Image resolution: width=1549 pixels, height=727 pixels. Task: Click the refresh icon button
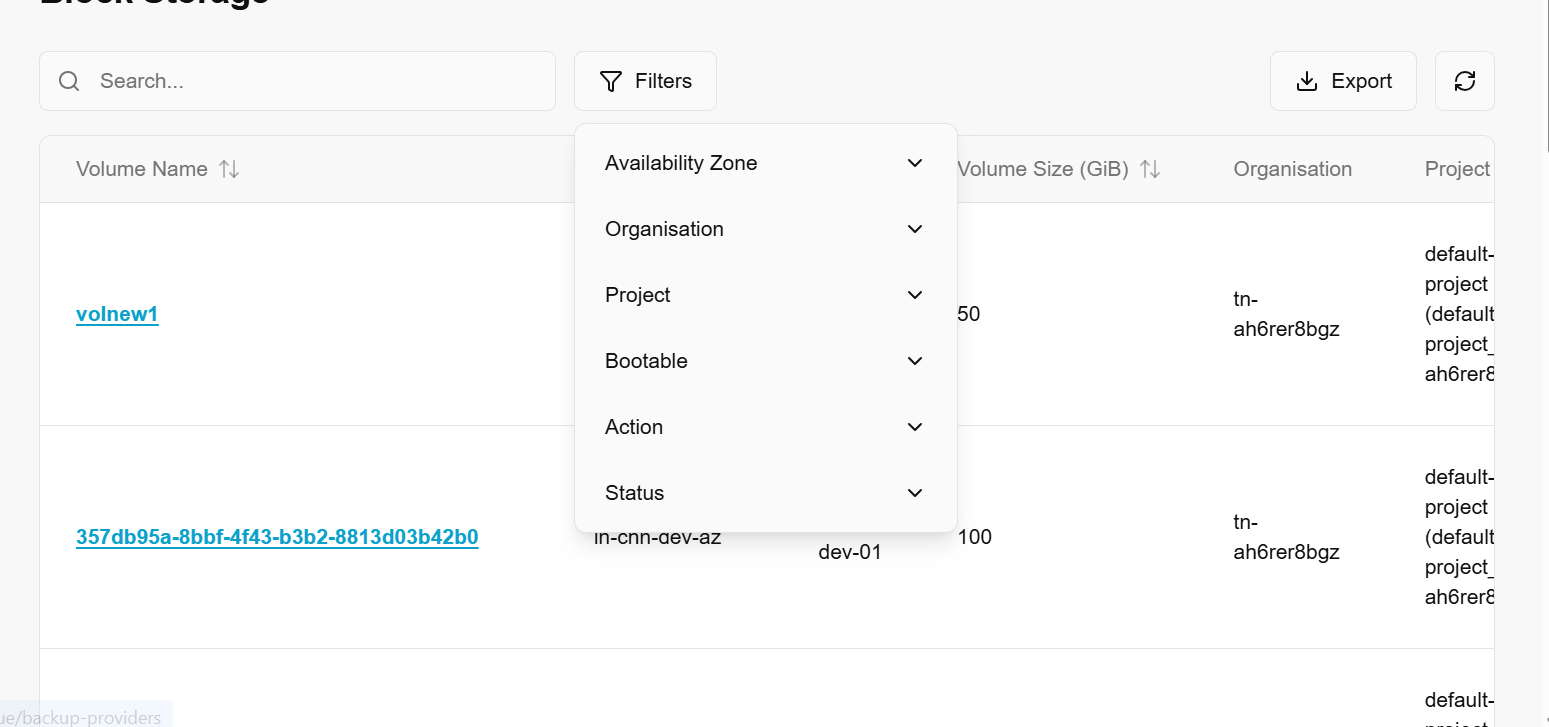1464,81
